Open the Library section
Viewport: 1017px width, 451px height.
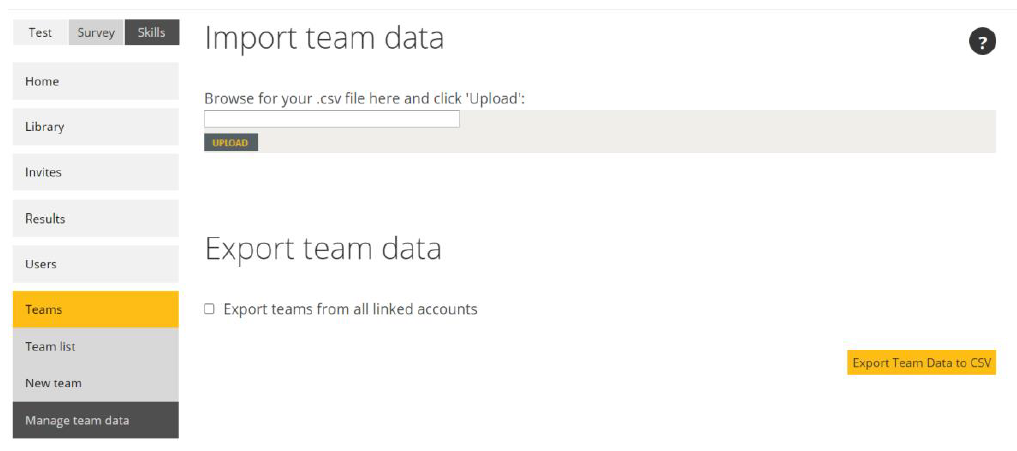click(x=96, y=127)
